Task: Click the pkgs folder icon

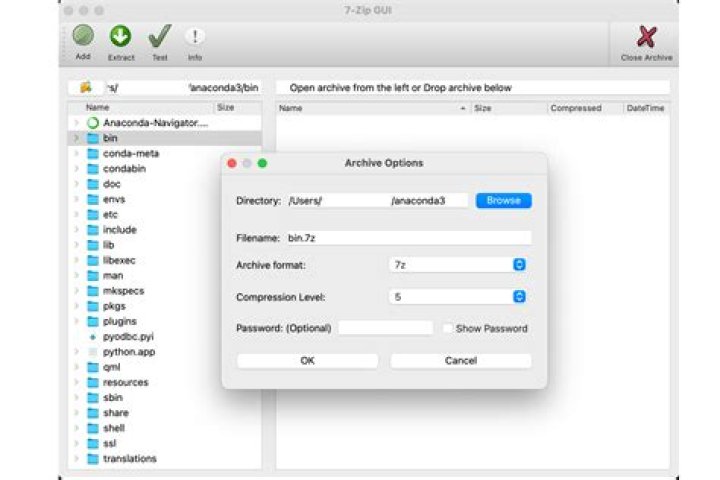Action: click(x=93, y=306)
